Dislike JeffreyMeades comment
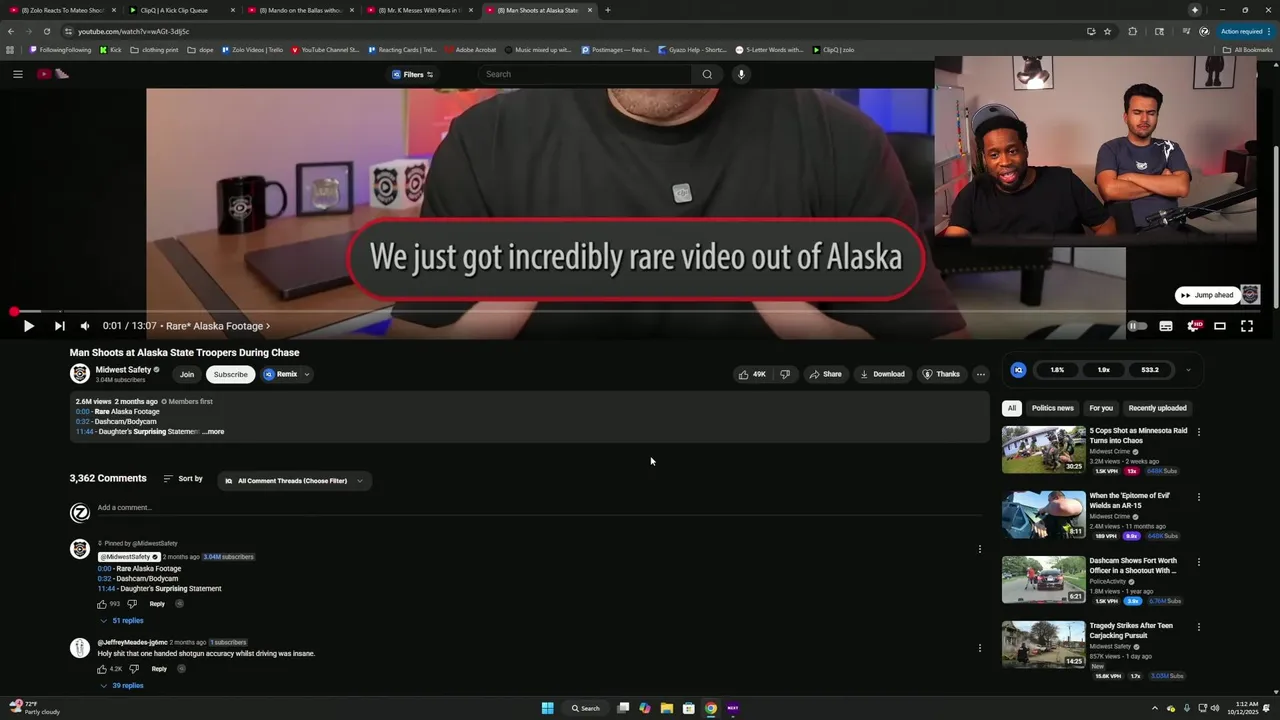 134,669
